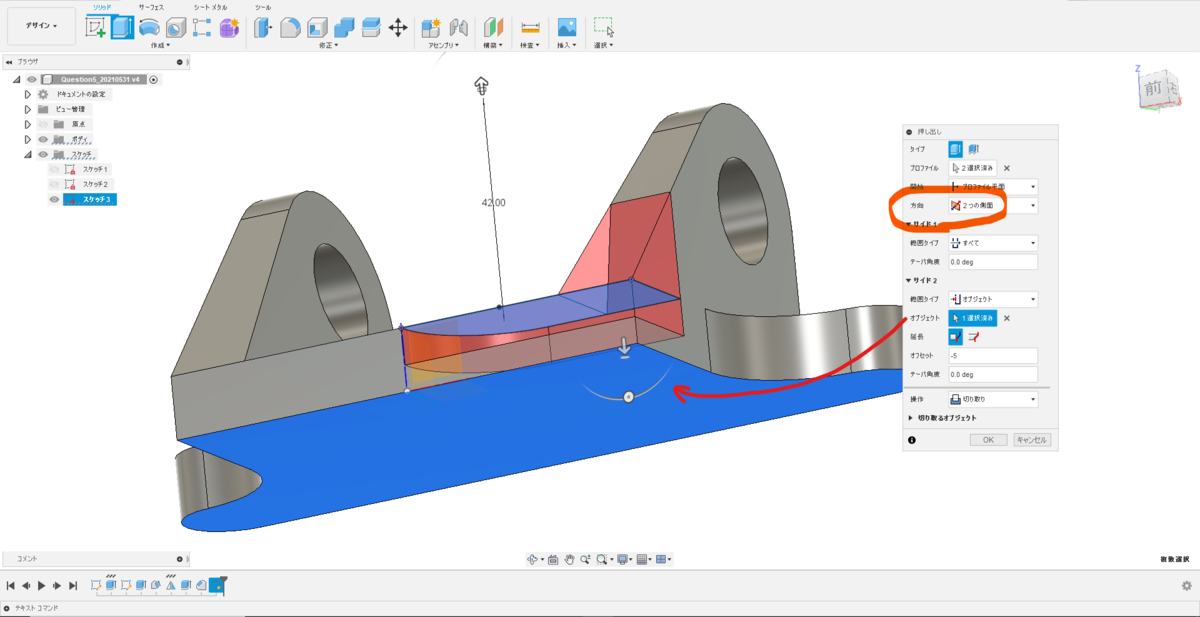Select the Create Sketch tool
1200x617 pixels.
[96, 28]
